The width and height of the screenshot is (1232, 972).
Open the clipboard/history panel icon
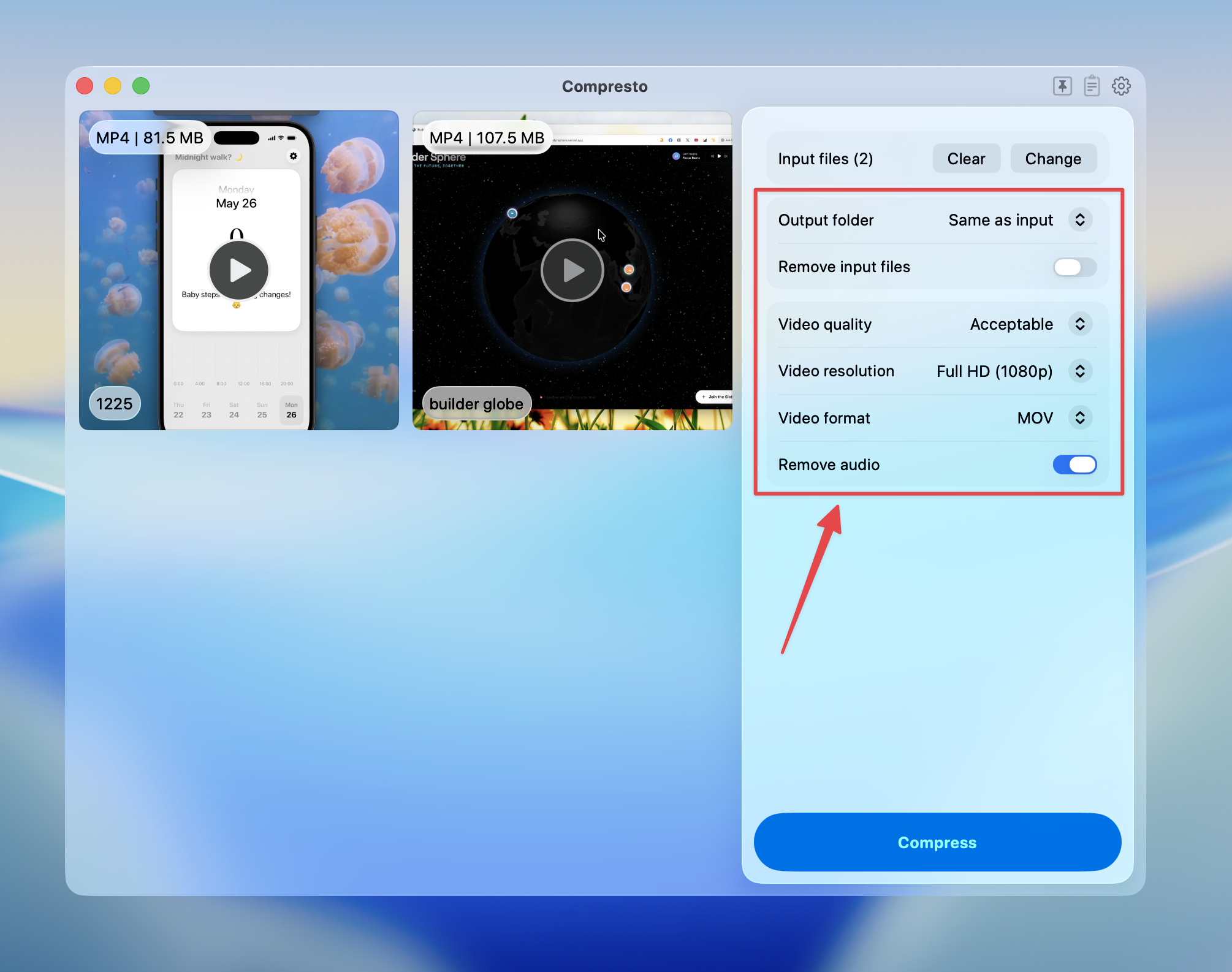coord(1092,86)
